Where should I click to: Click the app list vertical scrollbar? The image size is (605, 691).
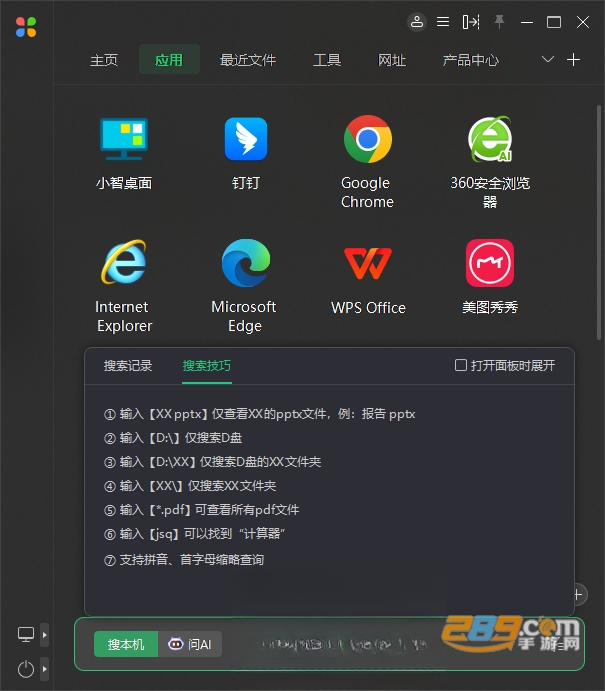(599, 223)
